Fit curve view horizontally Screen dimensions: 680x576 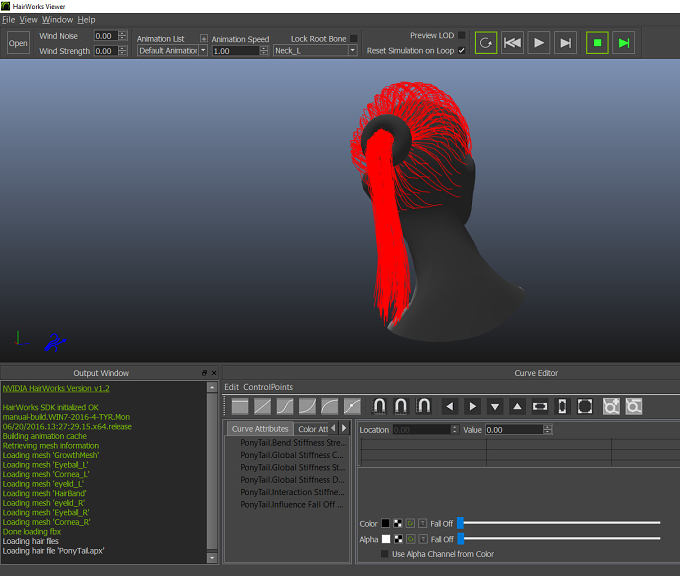540,406
